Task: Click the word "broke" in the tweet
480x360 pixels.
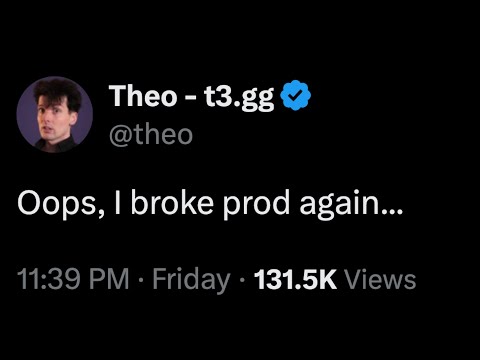Action: coord(172,202)
